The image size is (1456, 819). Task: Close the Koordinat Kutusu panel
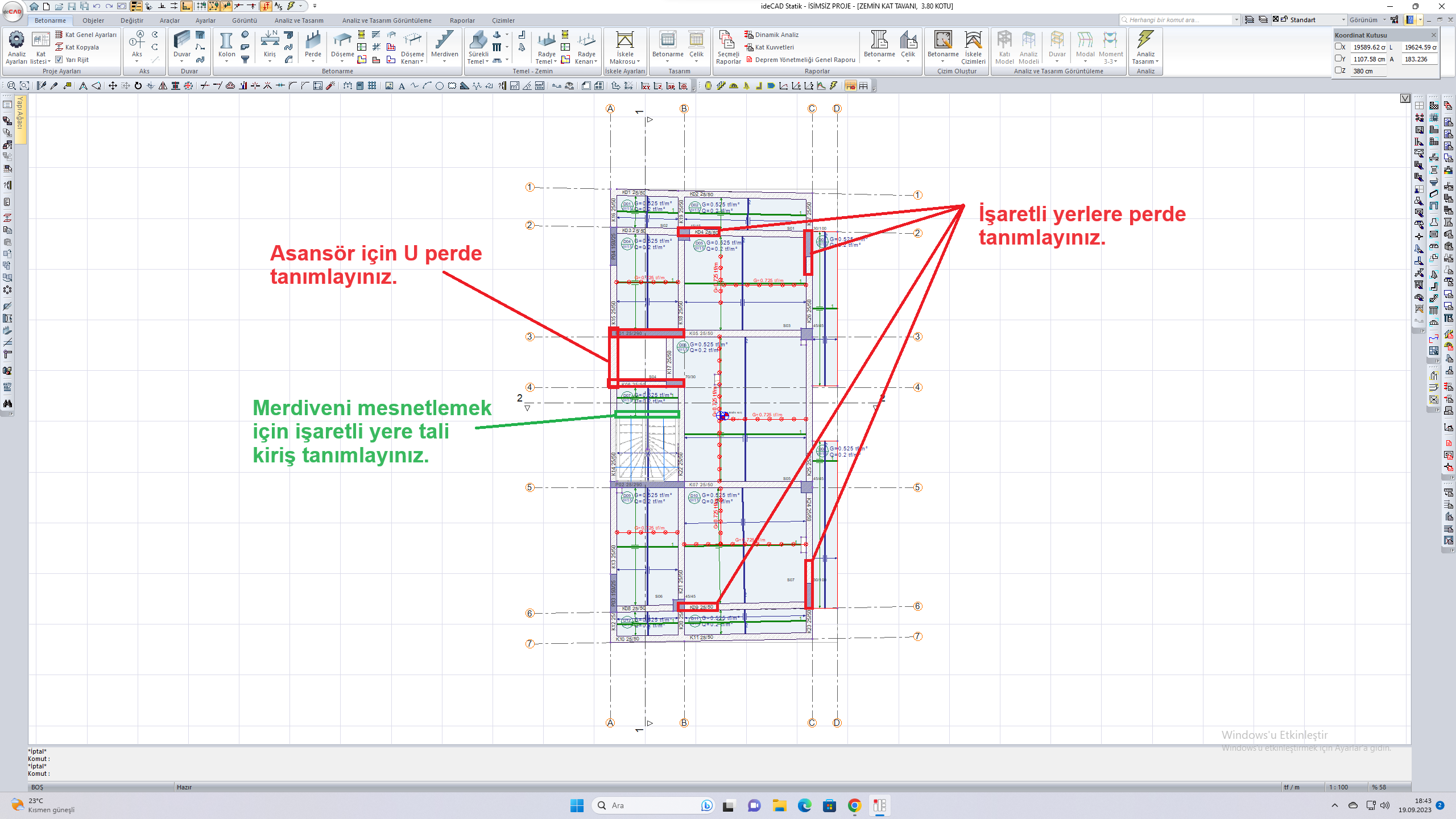click(x=1433, y=35)
